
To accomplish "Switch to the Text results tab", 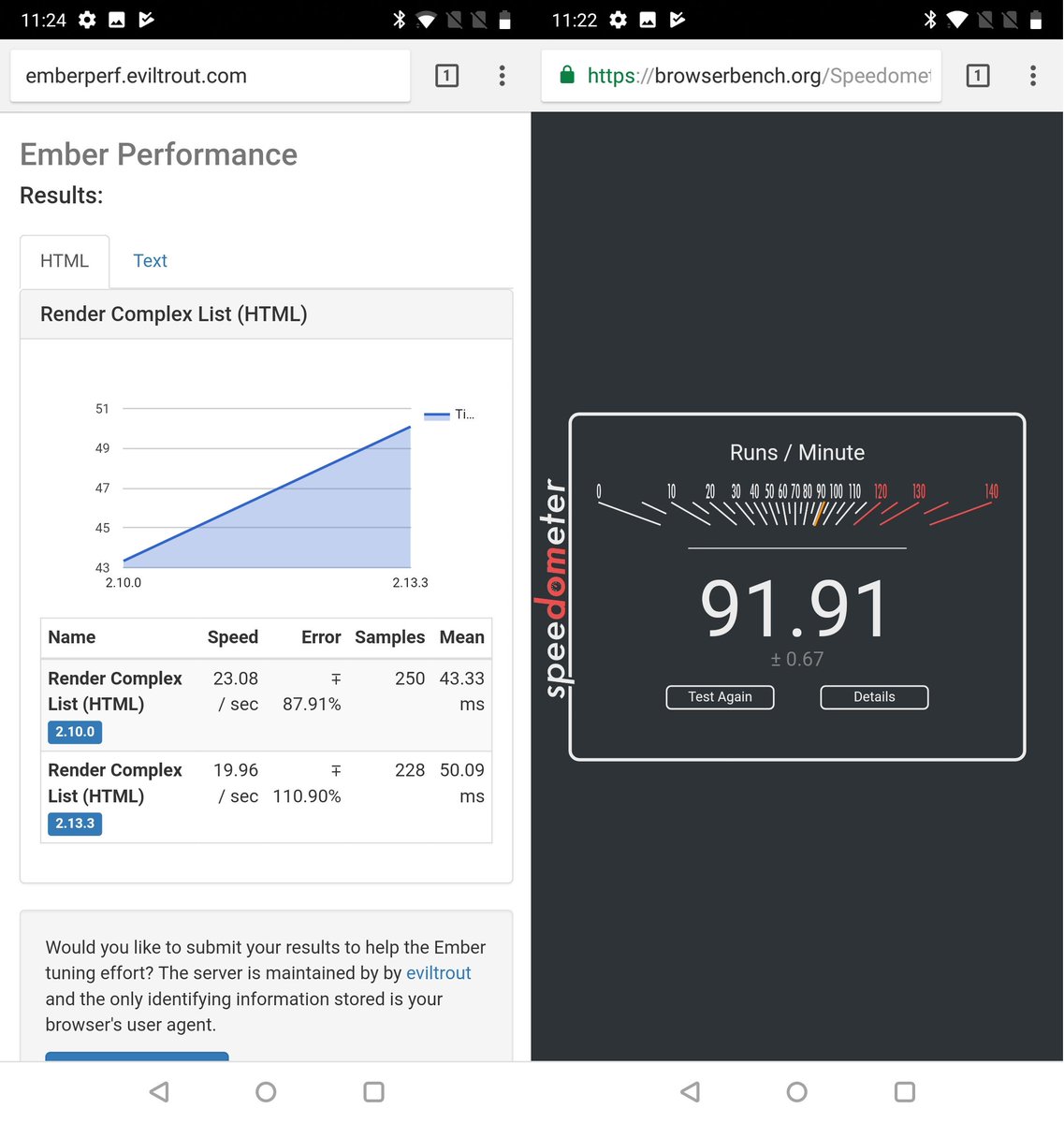I will (150, 261).
